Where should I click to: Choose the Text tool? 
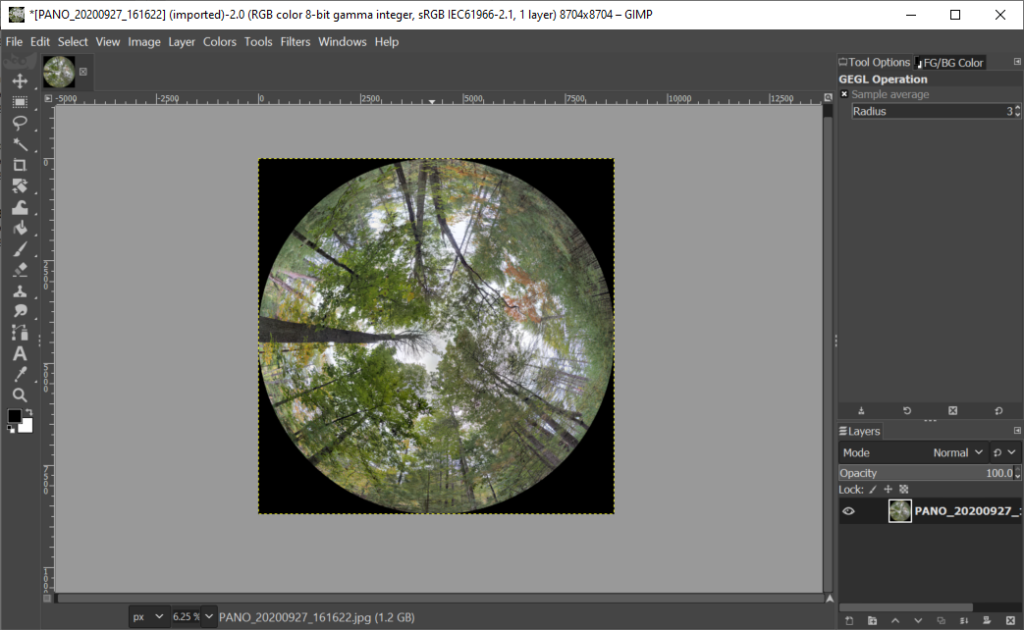click(19, 354)
